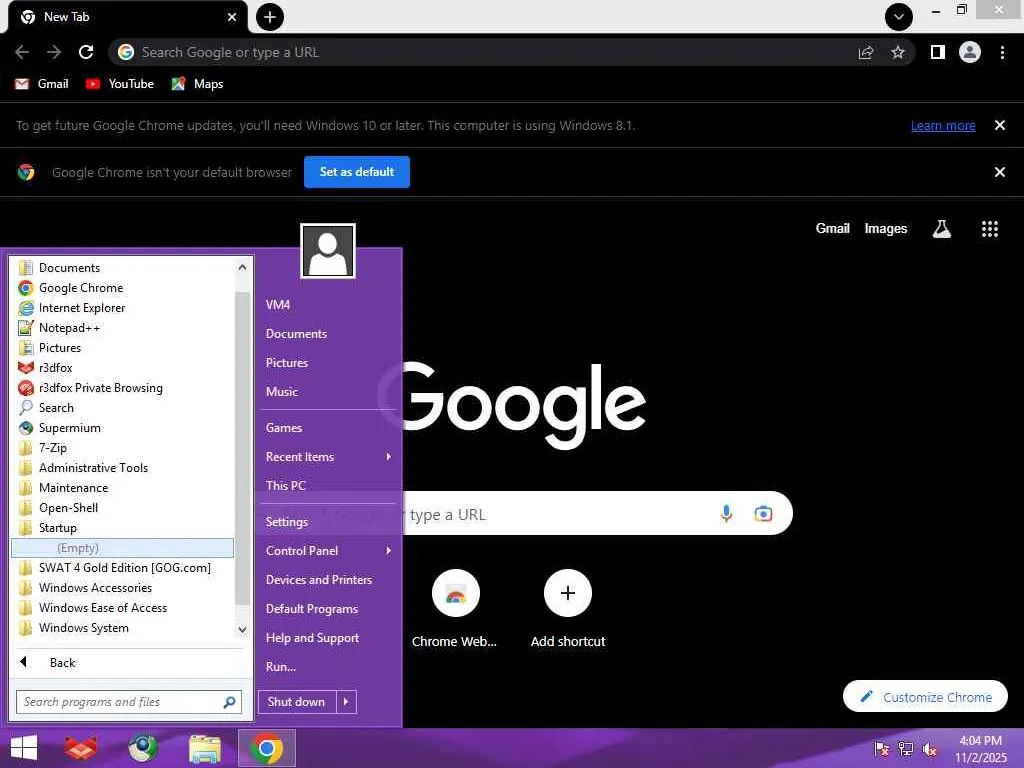Image resolution: width=1024 pixels, height=768 pixels.
Task: Open Gmail link on Google page
Action: click(x=833, y=229)
